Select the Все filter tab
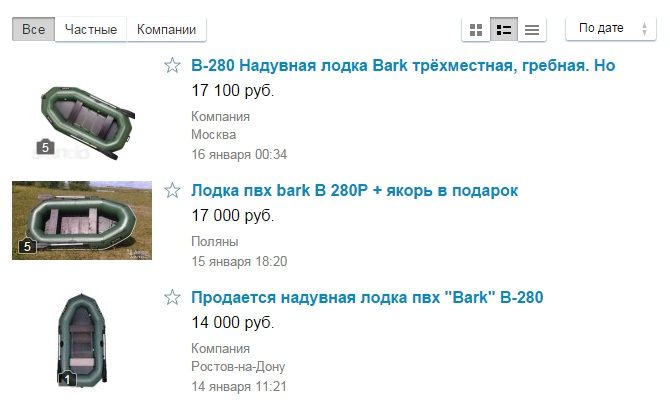This screenshot has width=670, height=409. pos(33,29)
